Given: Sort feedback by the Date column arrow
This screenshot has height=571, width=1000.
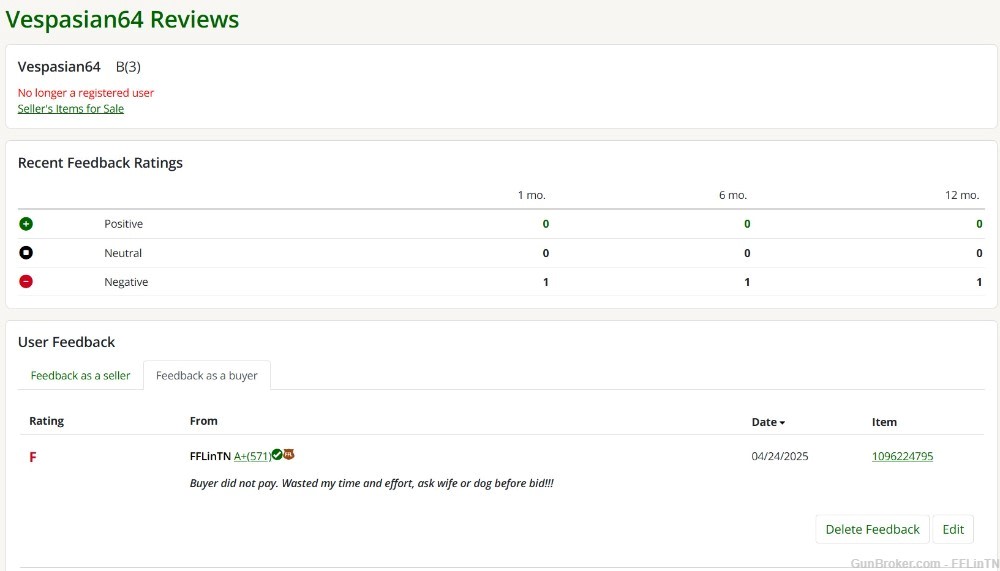Looking at the screenshot, I should pyautogui.click(x=783, y=422).
